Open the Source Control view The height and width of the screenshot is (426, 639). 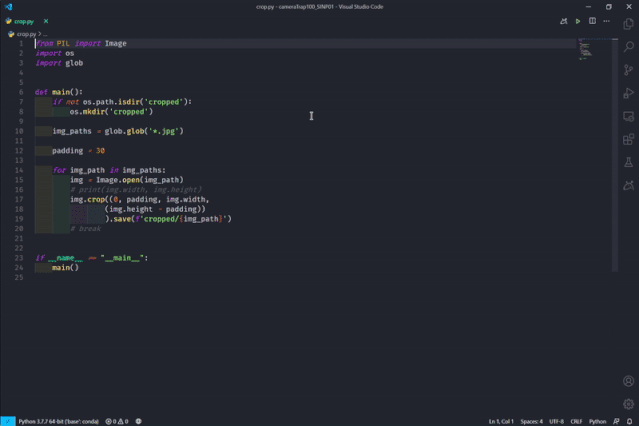pos(628,70)
